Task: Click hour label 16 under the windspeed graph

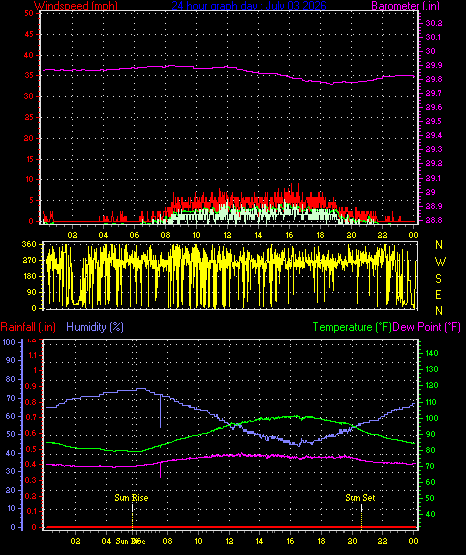Action: click(289, 235)
